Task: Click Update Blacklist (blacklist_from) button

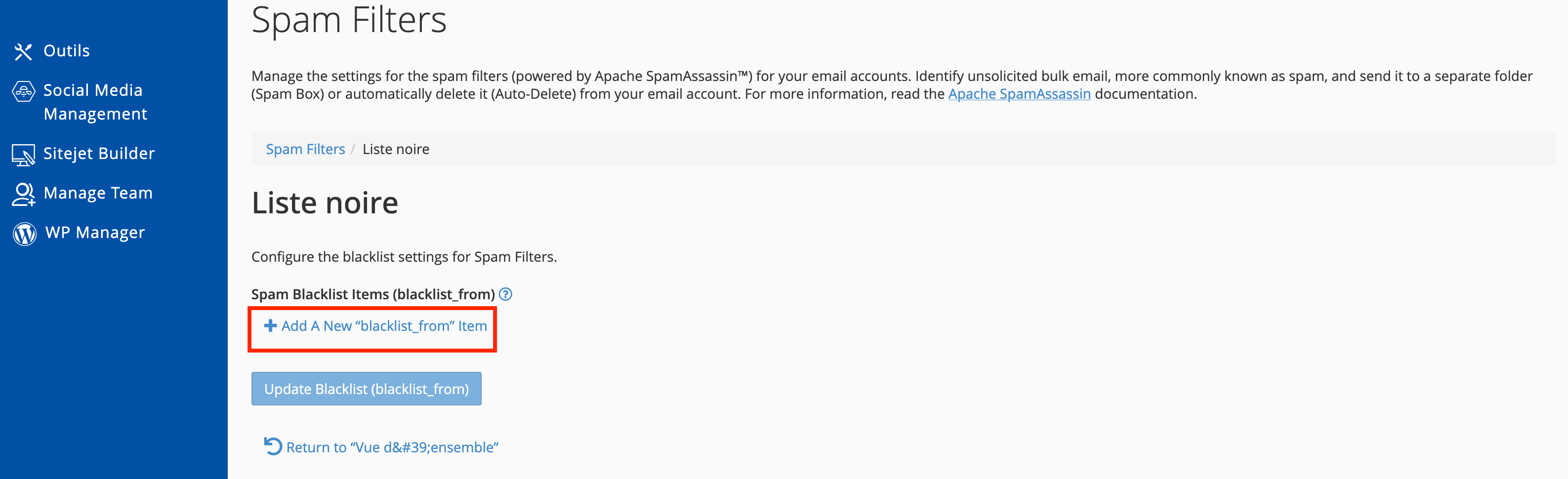Action: coord(367,388)
